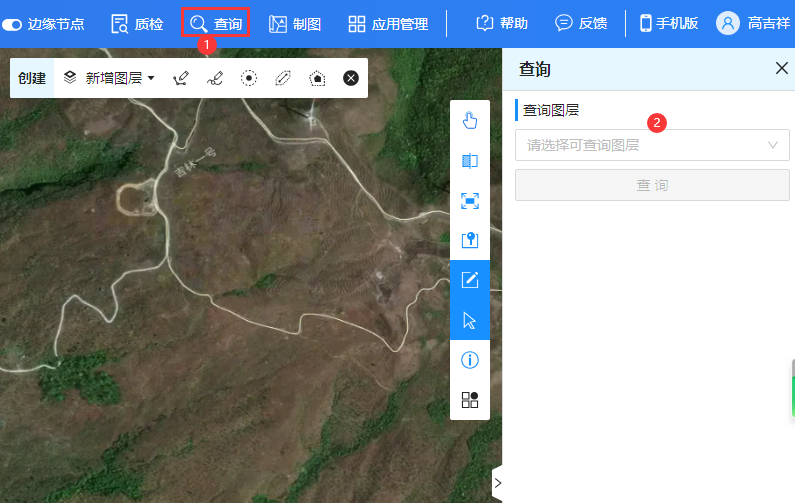Open the split-screen compare tool
The width and height of the screenshot is (795, 503).
coord(470,161)
